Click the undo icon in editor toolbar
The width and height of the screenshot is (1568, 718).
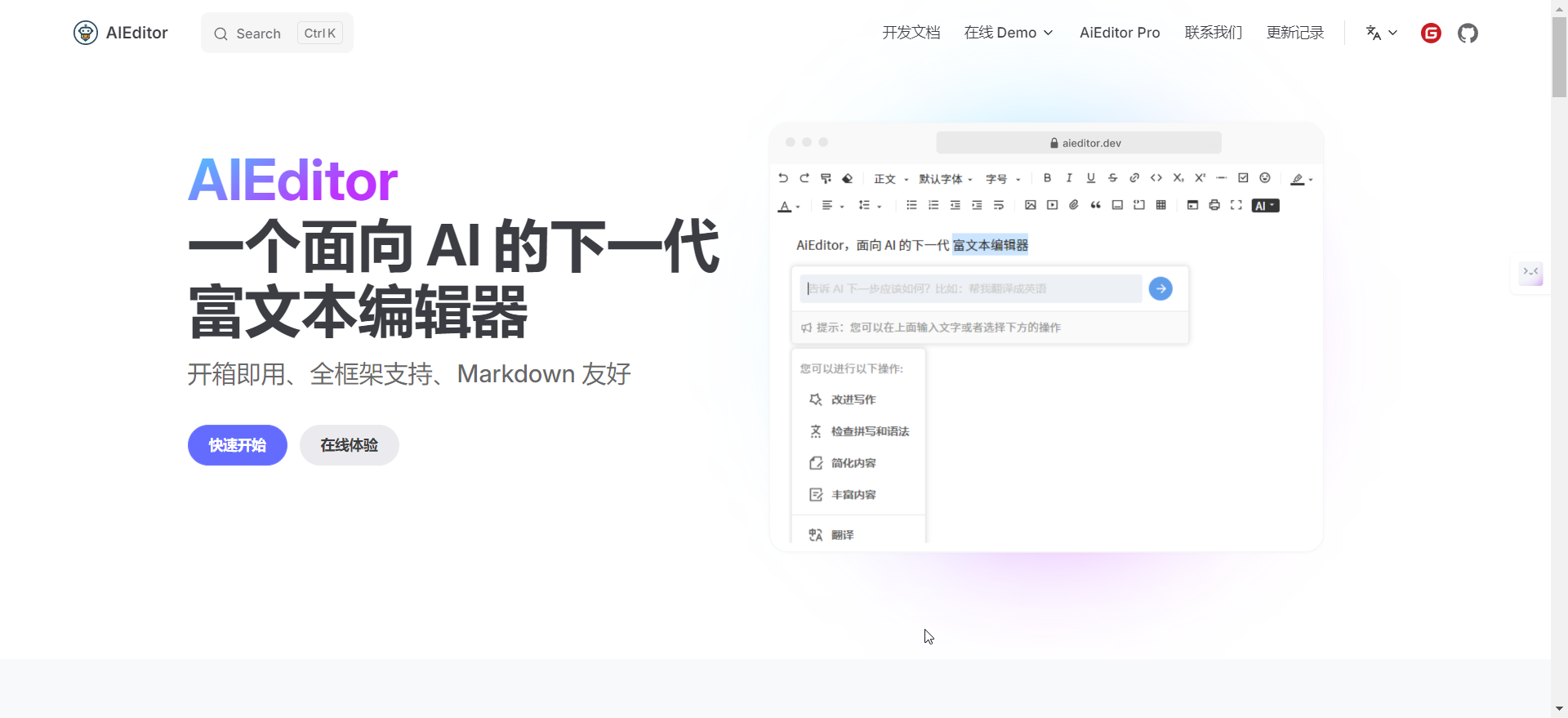783,178
